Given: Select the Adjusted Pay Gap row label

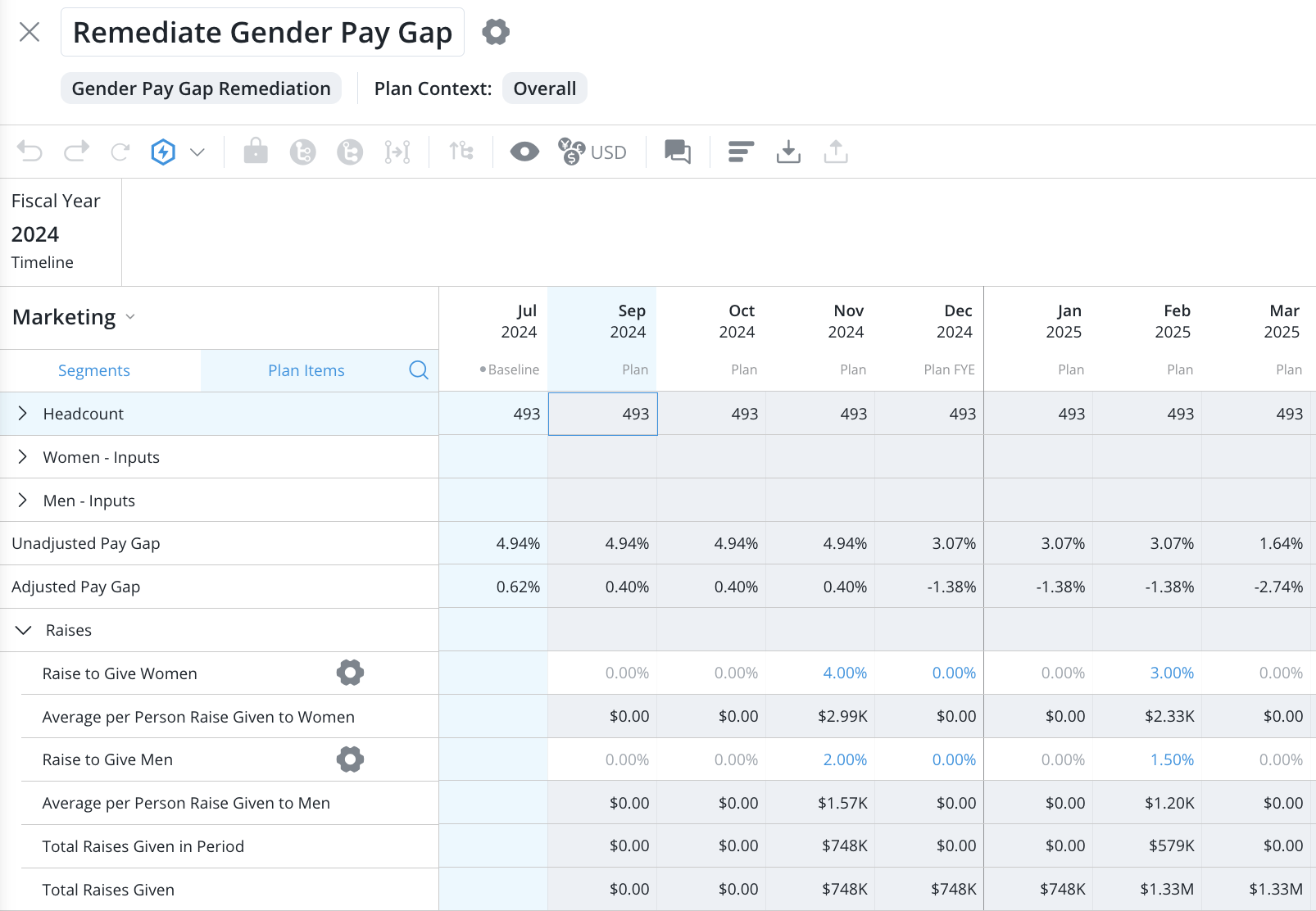Looking at the screenshot, I should click(x=76, y=587).
